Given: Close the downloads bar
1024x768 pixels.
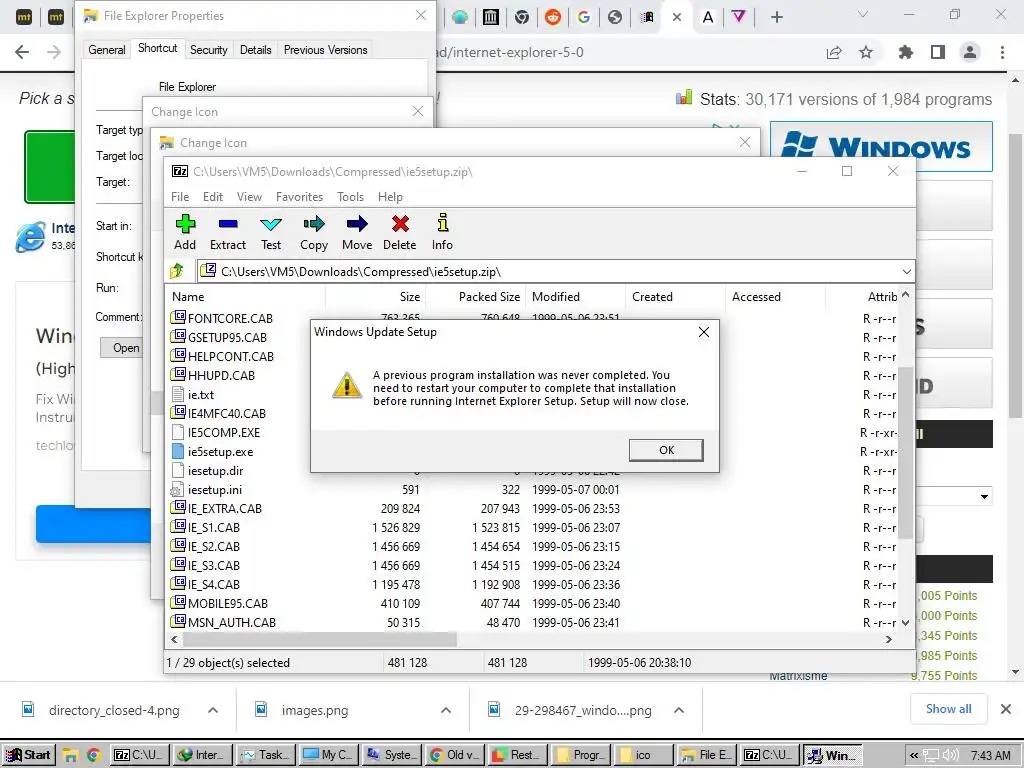Looking at the screenshot, I should 1006,709.
